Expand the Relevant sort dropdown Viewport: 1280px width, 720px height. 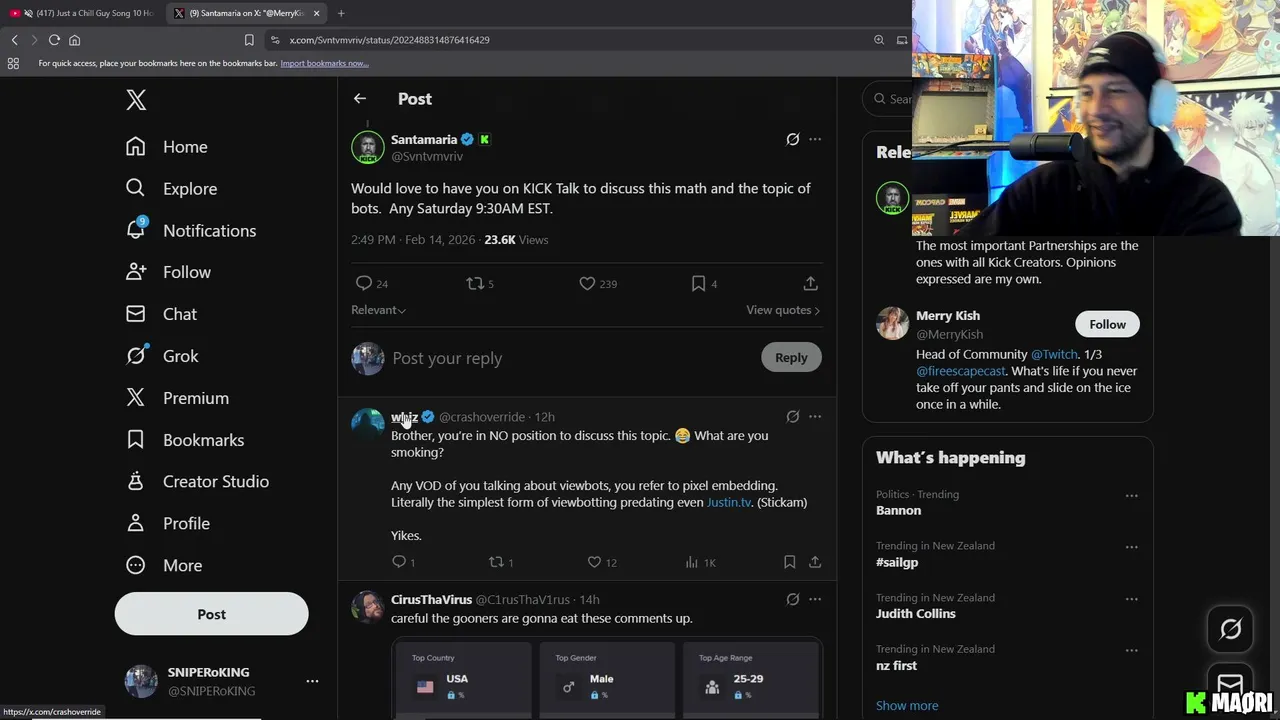click(378, 310)
